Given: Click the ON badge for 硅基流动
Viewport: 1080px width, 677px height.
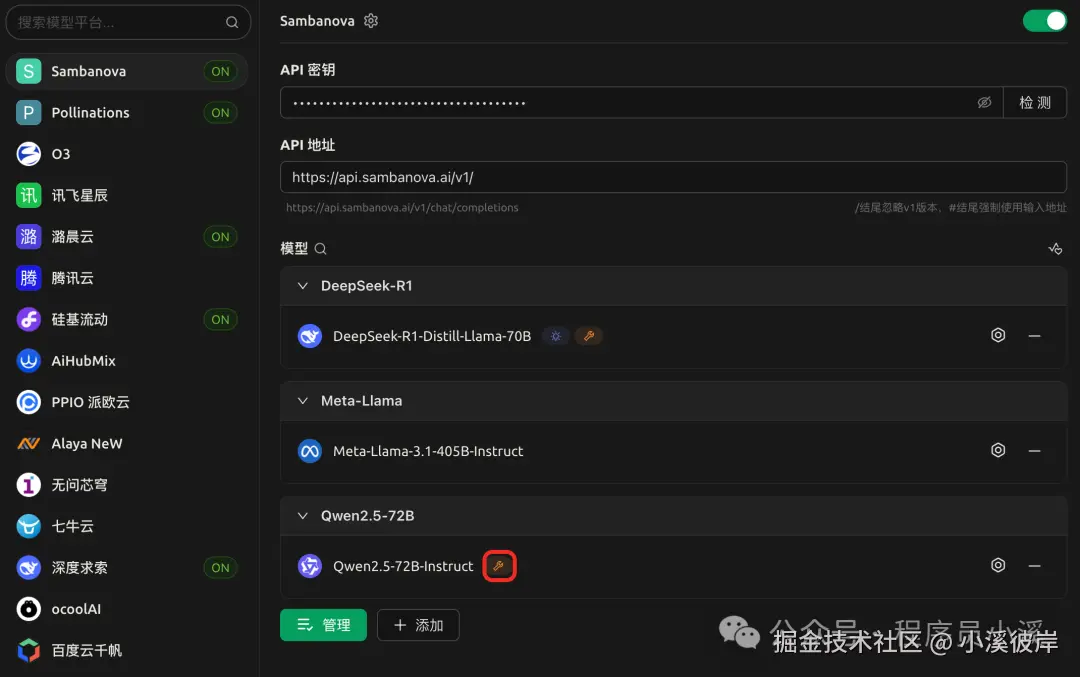Looking at the screenshot, I should [x=220, y=320].
